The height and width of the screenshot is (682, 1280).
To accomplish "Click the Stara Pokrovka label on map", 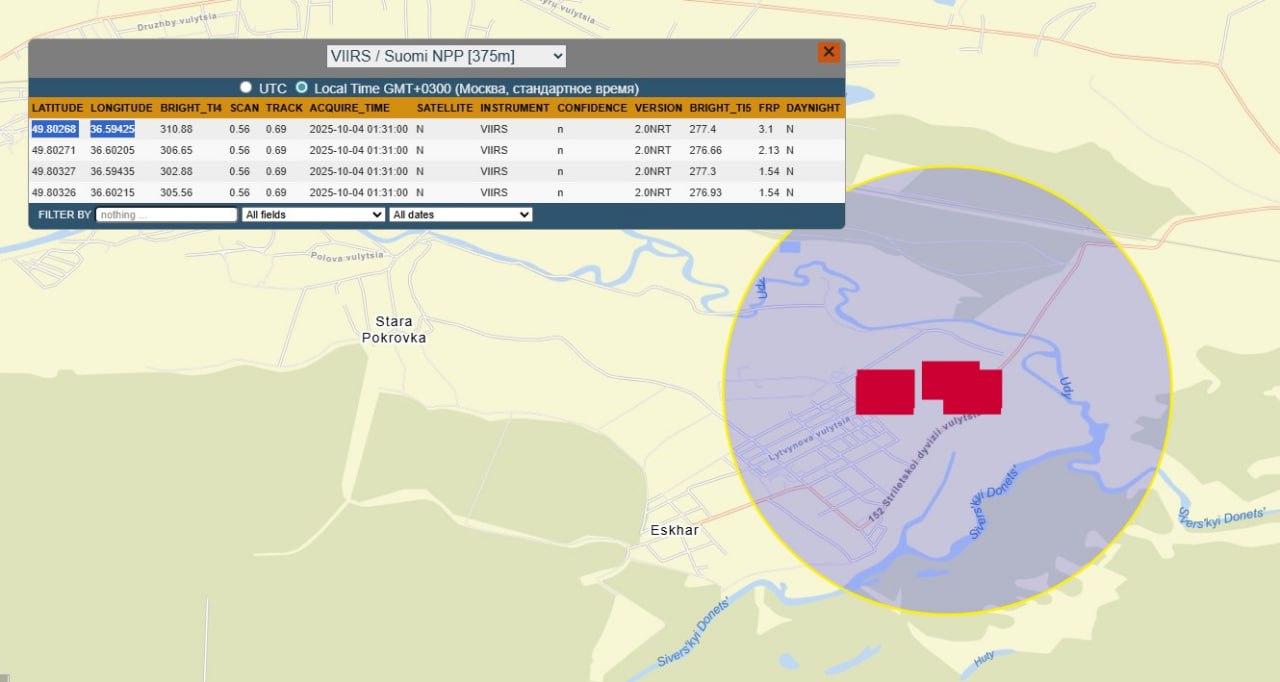I will [x=394, y=329].
